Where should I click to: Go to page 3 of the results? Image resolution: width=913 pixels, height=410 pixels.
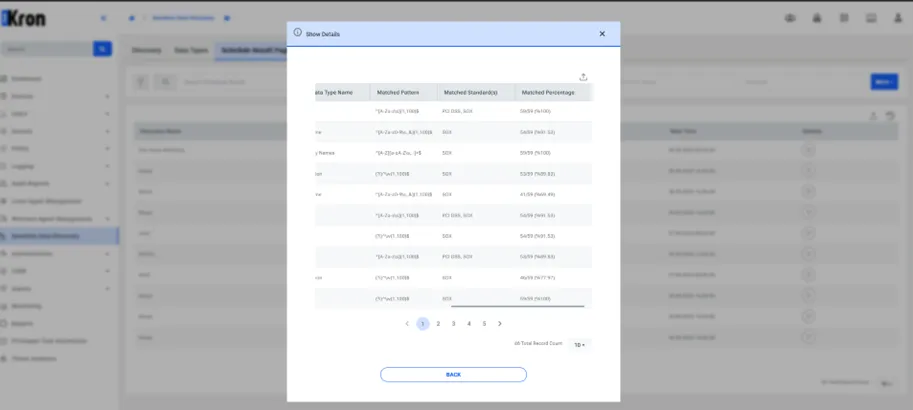click(454, 324)
